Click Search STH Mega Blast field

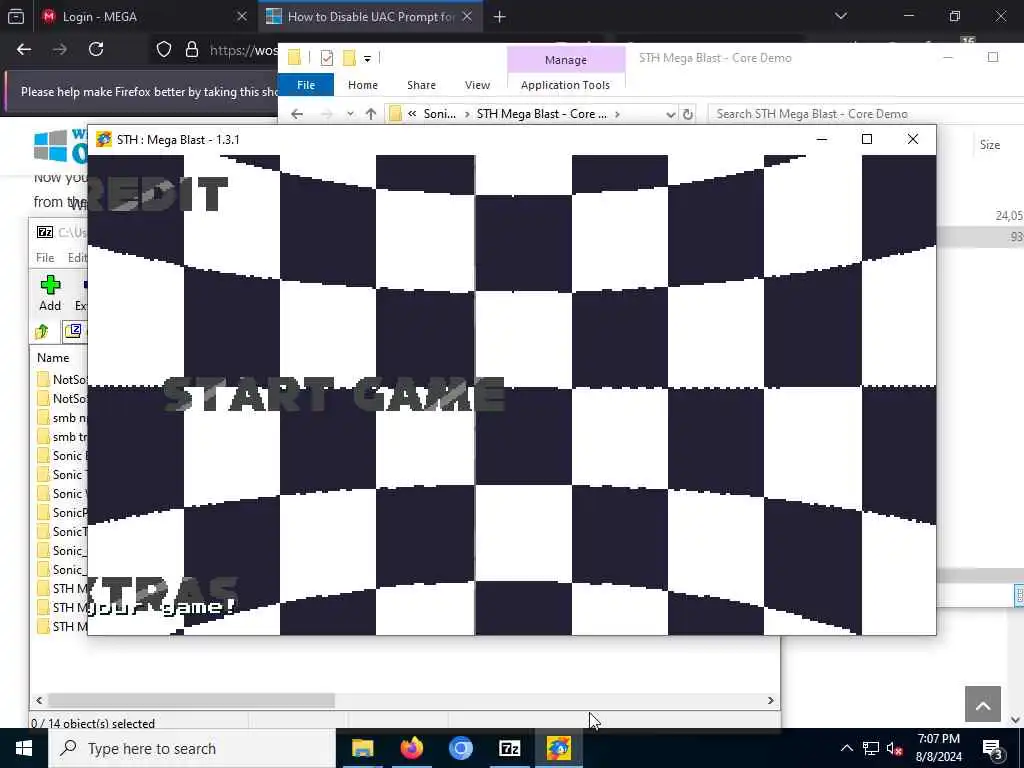865,114
